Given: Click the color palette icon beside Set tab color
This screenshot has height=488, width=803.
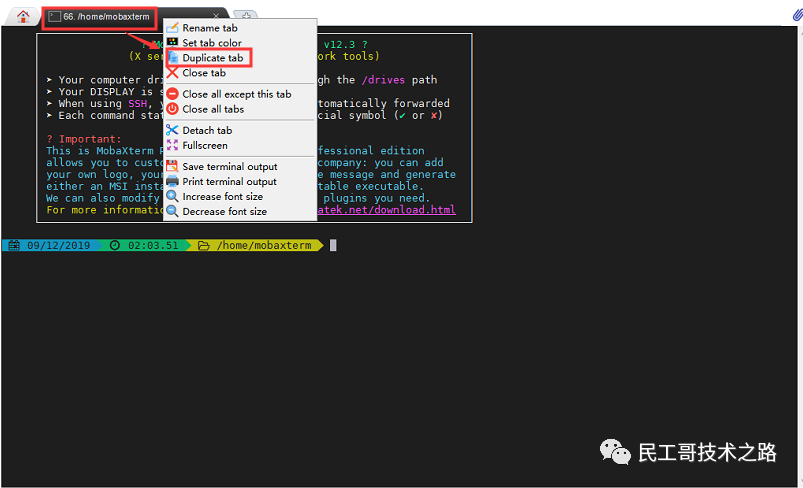Looking at the screenshot, I should click(x=172, y=43).
